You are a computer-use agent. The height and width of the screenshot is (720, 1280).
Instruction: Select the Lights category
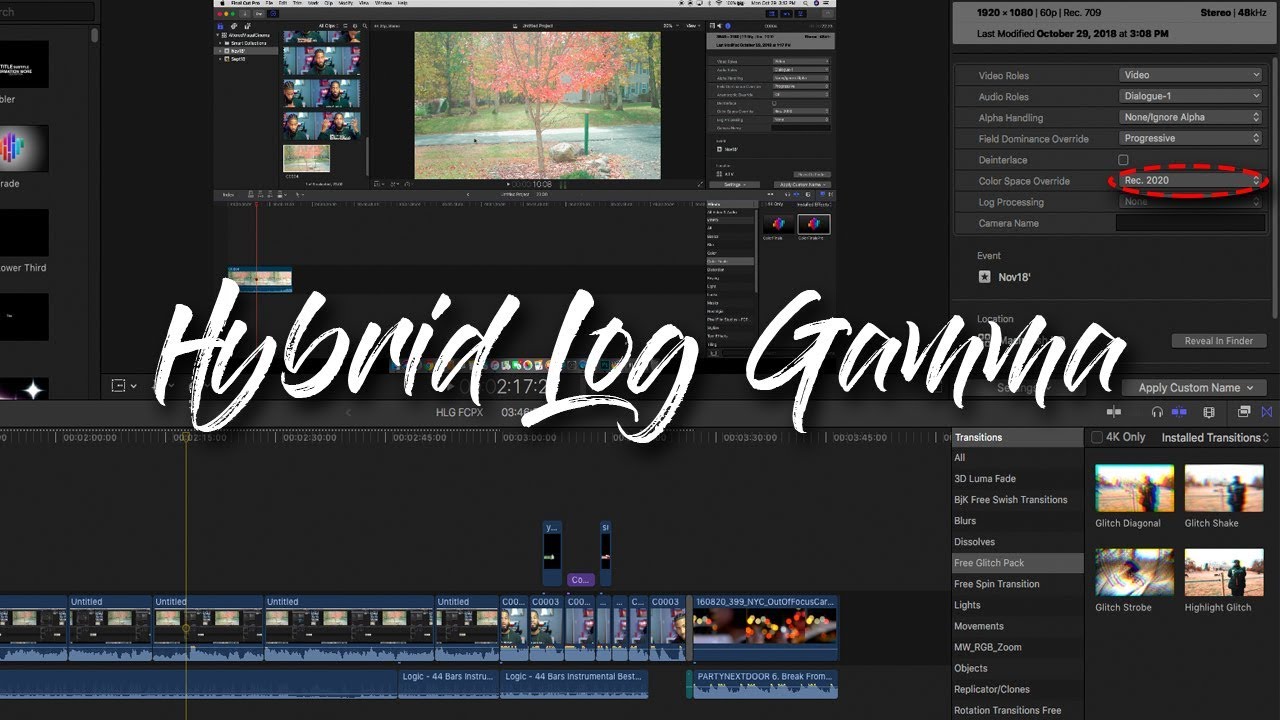tap(1017, 605)
